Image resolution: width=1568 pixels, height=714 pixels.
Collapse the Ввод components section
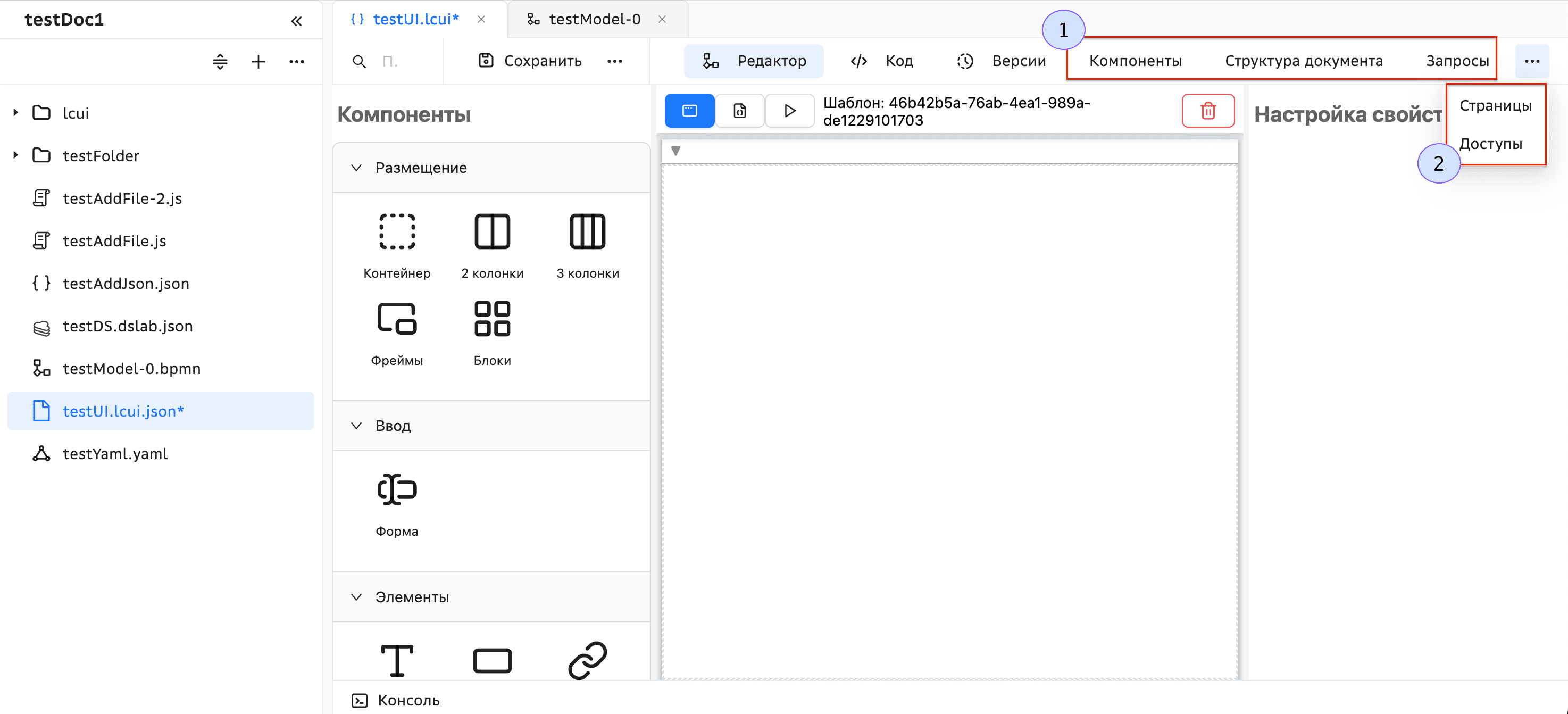(357, 426)
